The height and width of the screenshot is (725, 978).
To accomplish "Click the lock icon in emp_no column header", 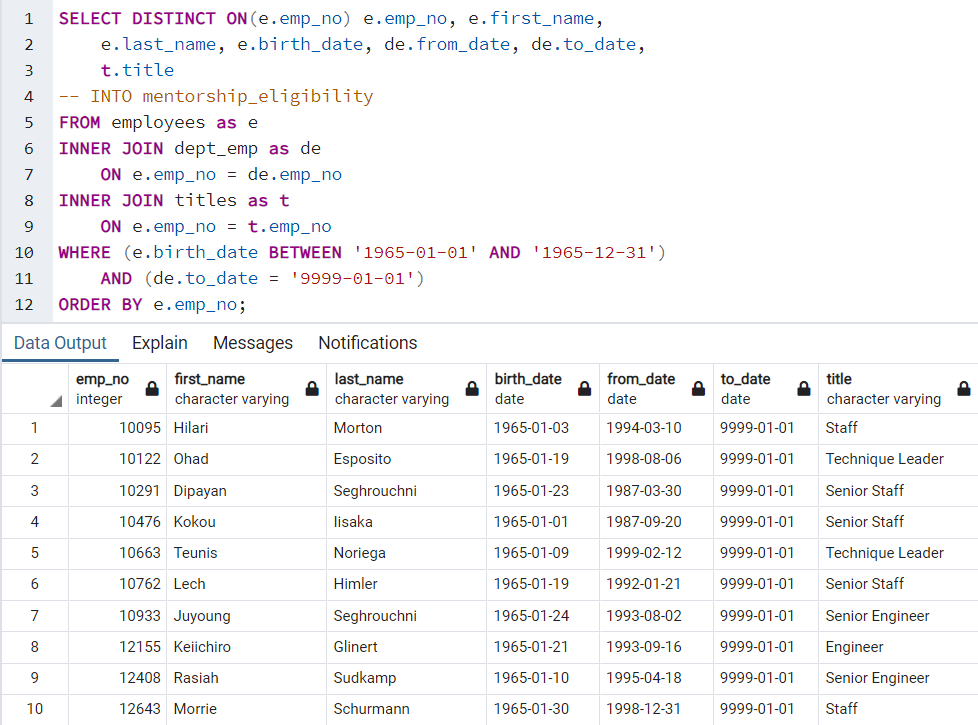I will click(x=152, y=389).
